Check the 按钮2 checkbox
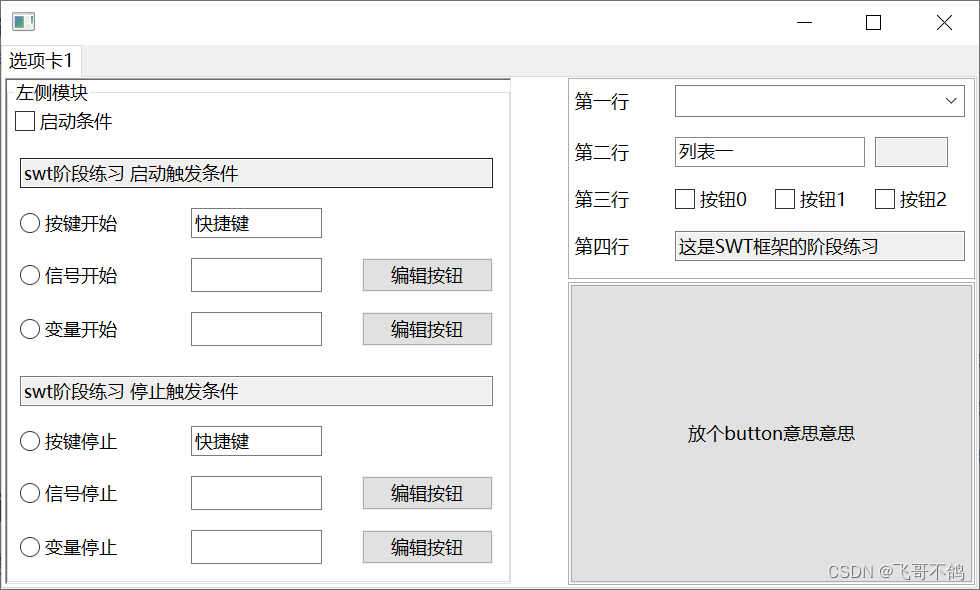Image resolution: width=980 pixels, height=590 pixels. (x=883, y=199)
